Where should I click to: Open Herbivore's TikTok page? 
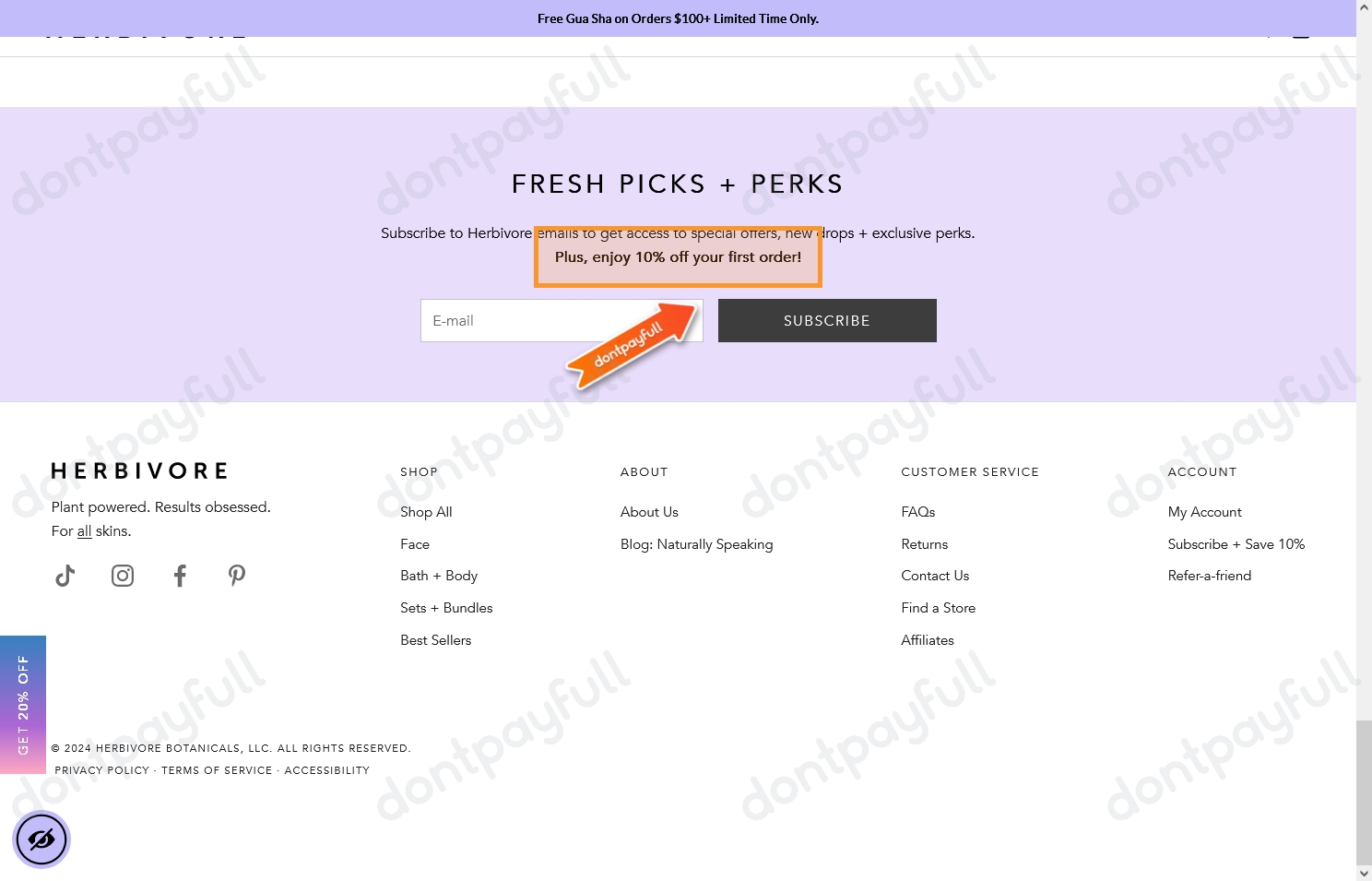click(65, 577)
